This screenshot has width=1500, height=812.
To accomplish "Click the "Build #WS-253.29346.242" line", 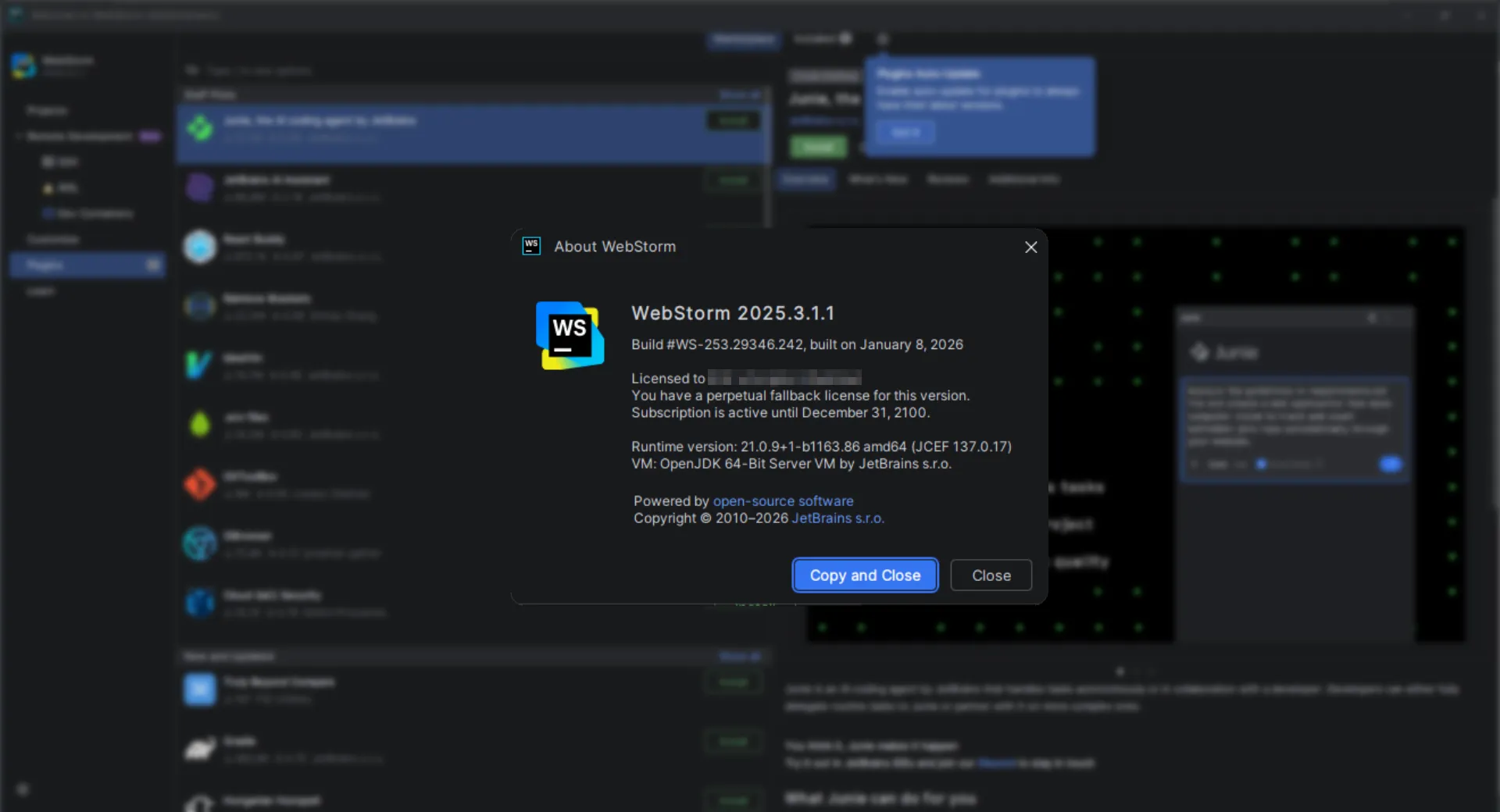I will 797,344.
